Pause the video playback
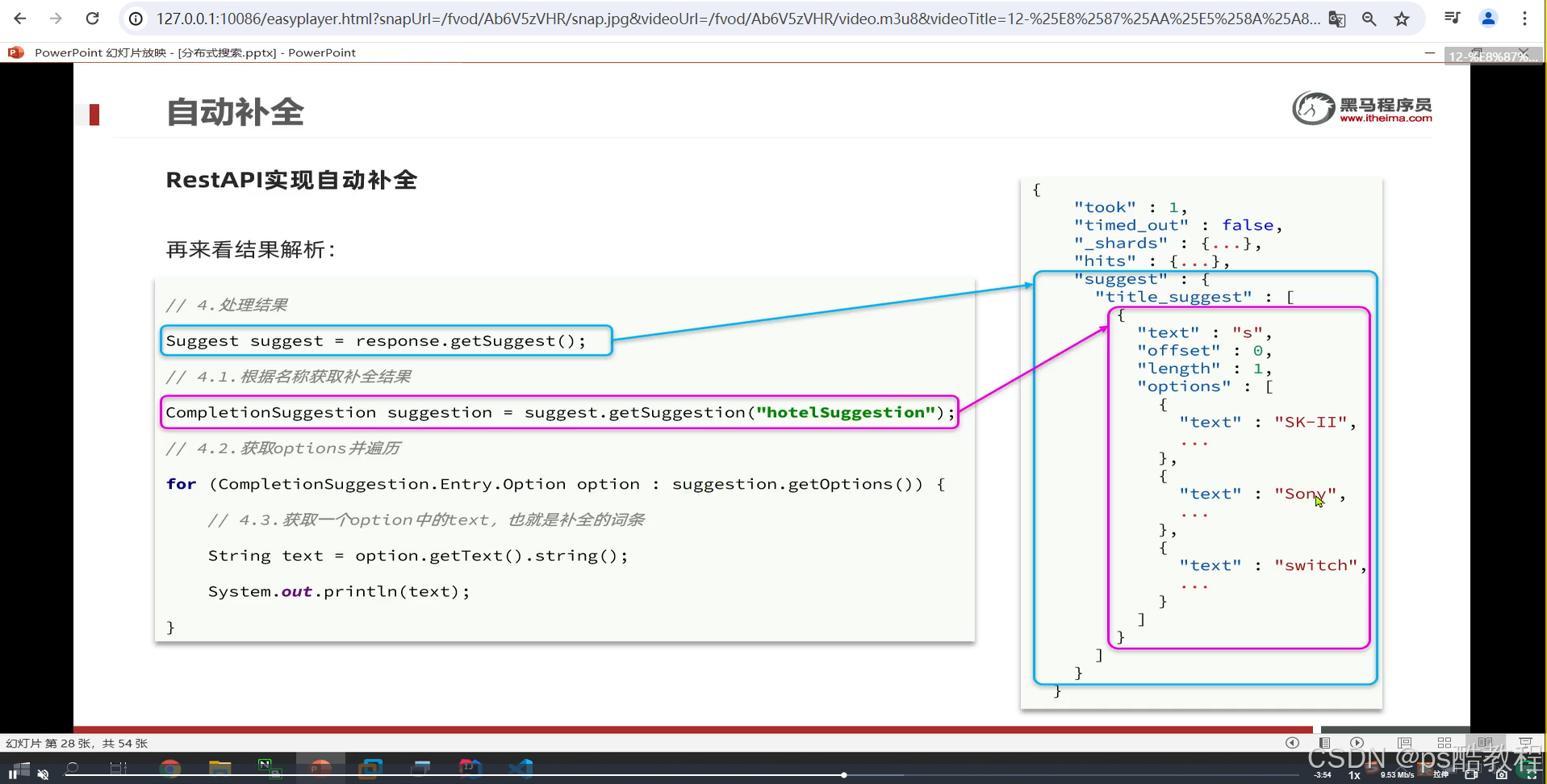Screen dimensions: 1547x784 click(13, 774)
